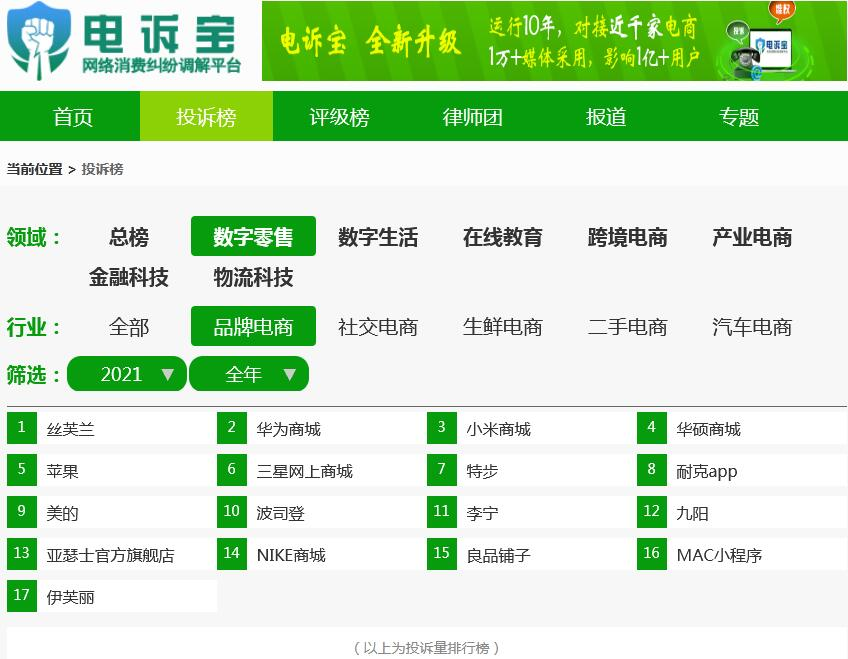Image resolution: width=848 pixels, height=659 pixels.
Task: Open the 伊芙丽 ranking entry
Action: point(112,596)
